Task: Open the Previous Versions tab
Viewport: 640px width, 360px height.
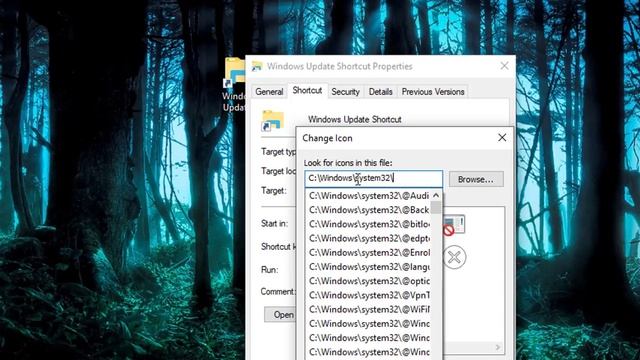Action: pyautogui.click(x=433, y=92)
